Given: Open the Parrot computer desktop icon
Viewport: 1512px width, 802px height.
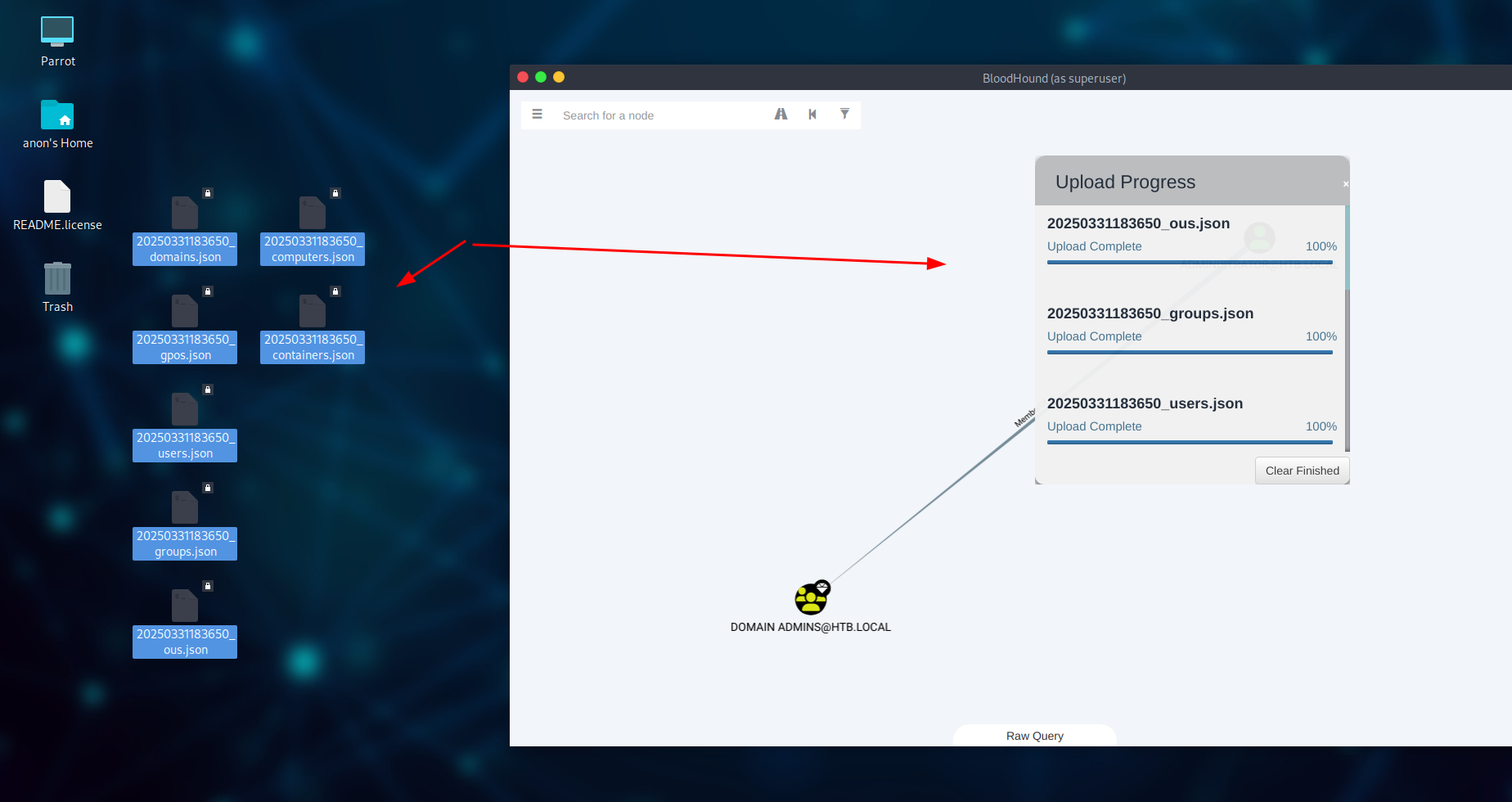Looking at the screenshot, I should click(57, 32).
